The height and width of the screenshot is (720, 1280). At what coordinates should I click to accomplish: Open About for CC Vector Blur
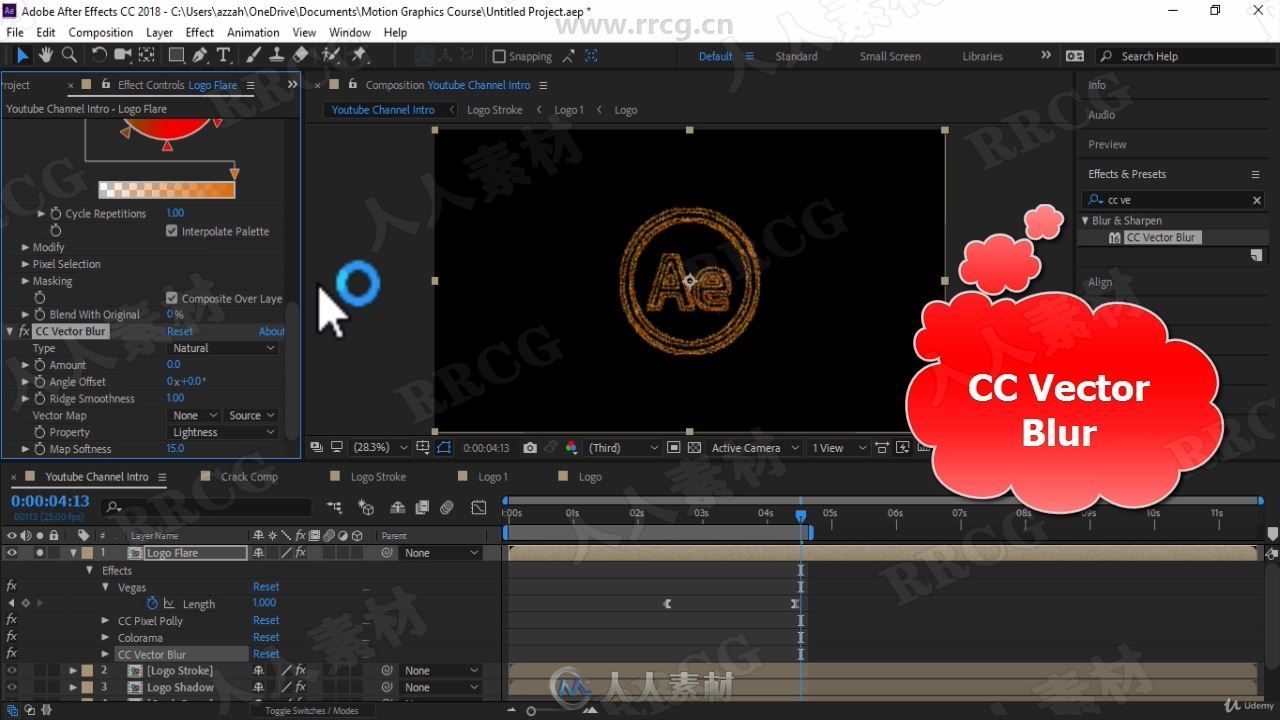click(272, 331)
